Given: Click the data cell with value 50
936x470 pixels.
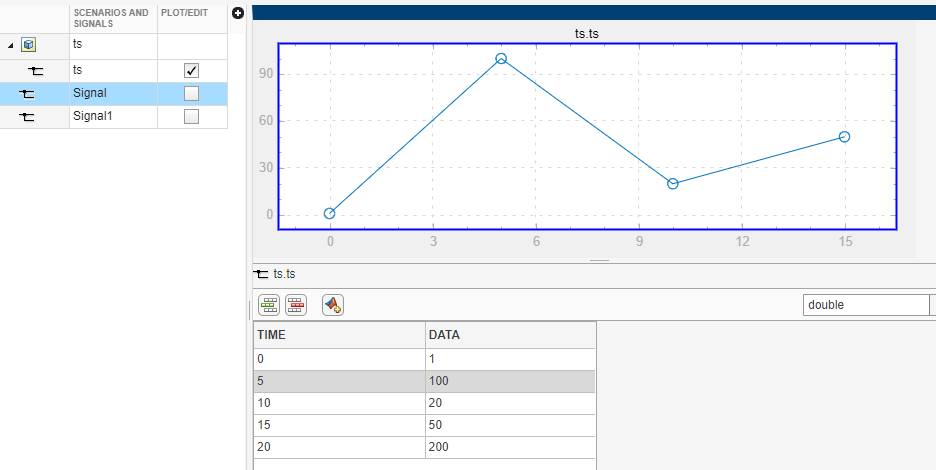Looking at the screenshot, I should 510,425.
